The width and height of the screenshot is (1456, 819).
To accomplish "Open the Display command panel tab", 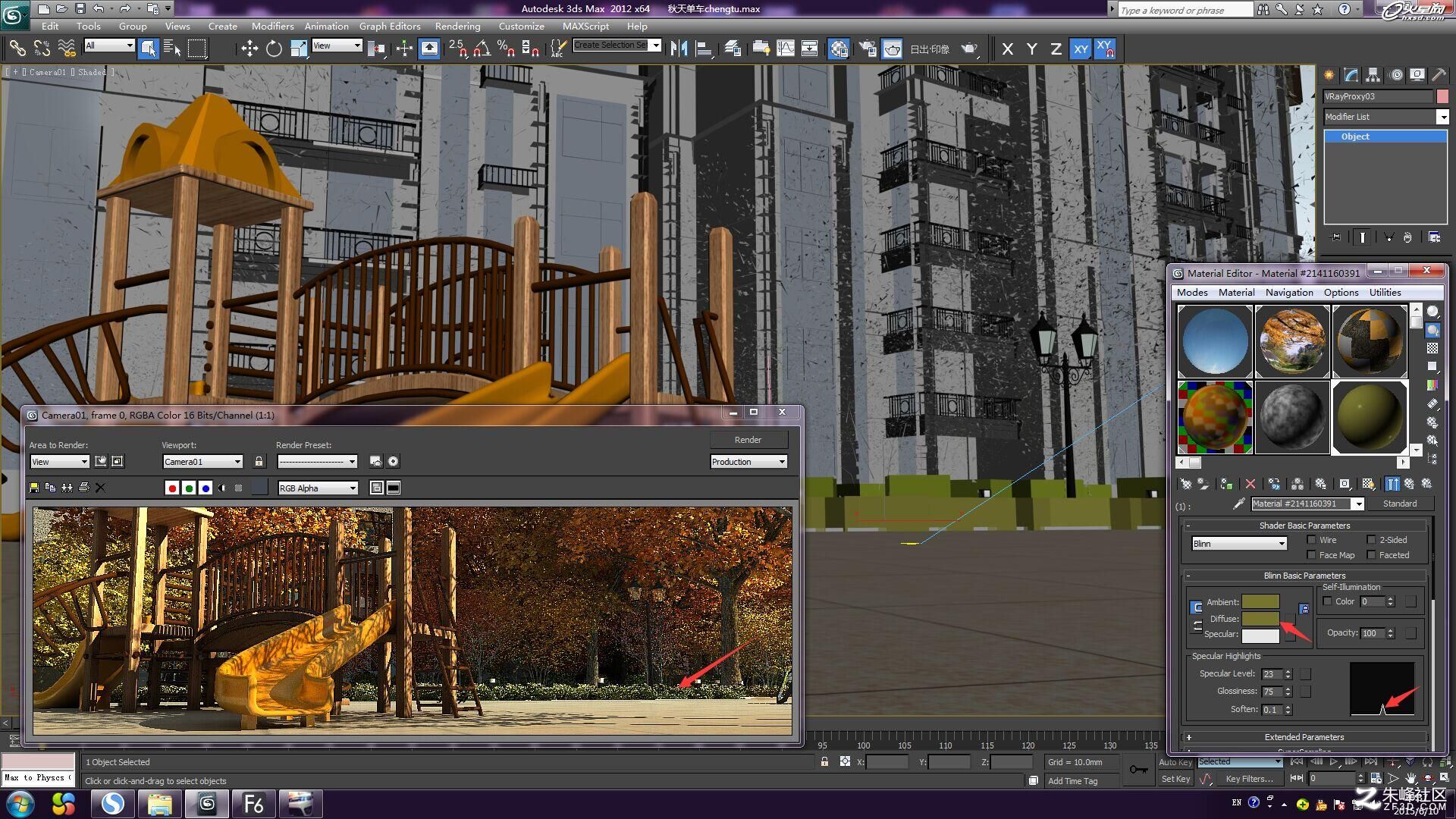I will click(1417, 75).
